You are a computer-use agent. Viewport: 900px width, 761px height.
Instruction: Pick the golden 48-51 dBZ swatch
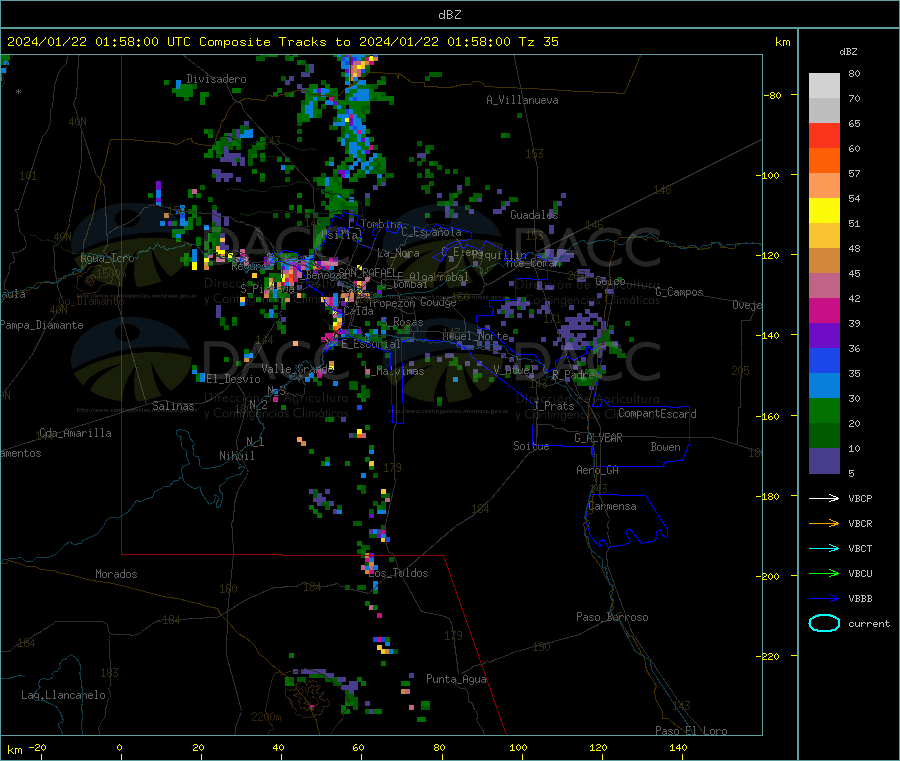click(824, 235)
